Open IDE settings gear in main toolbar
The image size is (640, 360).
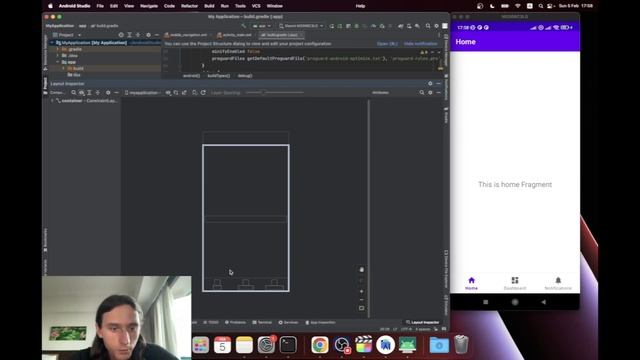(x=436, y=26)
